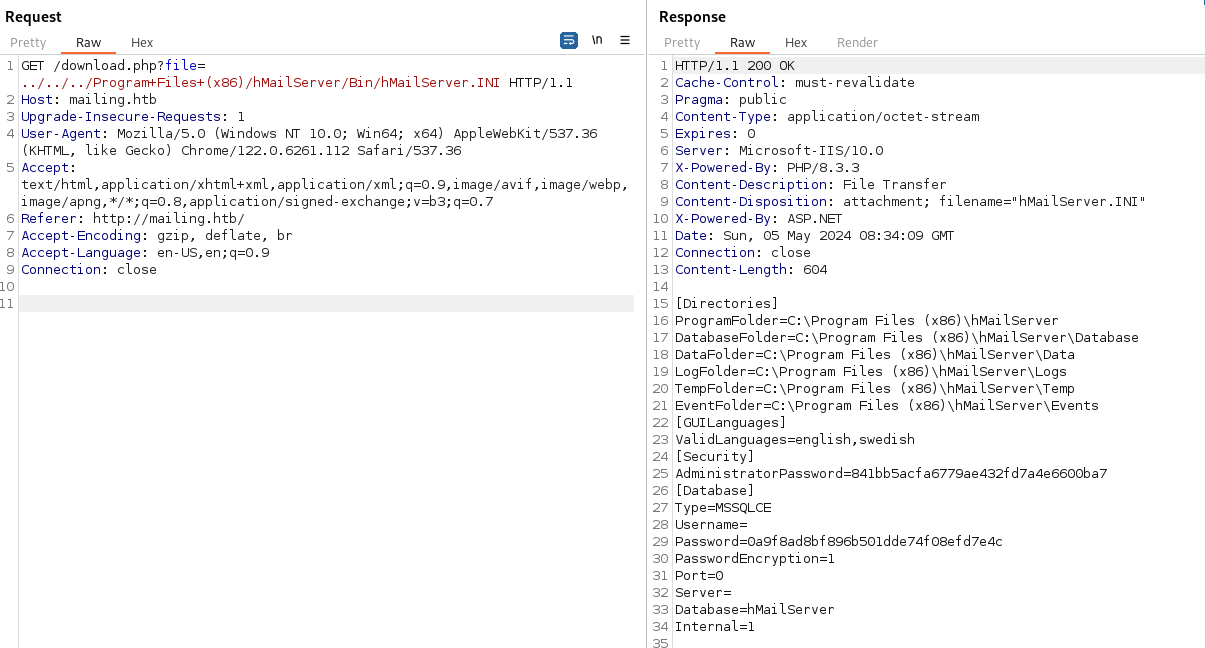Click the 'Cache-Control: must-revalidate' response header
Image resolution: width=1205 pixels, height=648 pixels.
795,82
